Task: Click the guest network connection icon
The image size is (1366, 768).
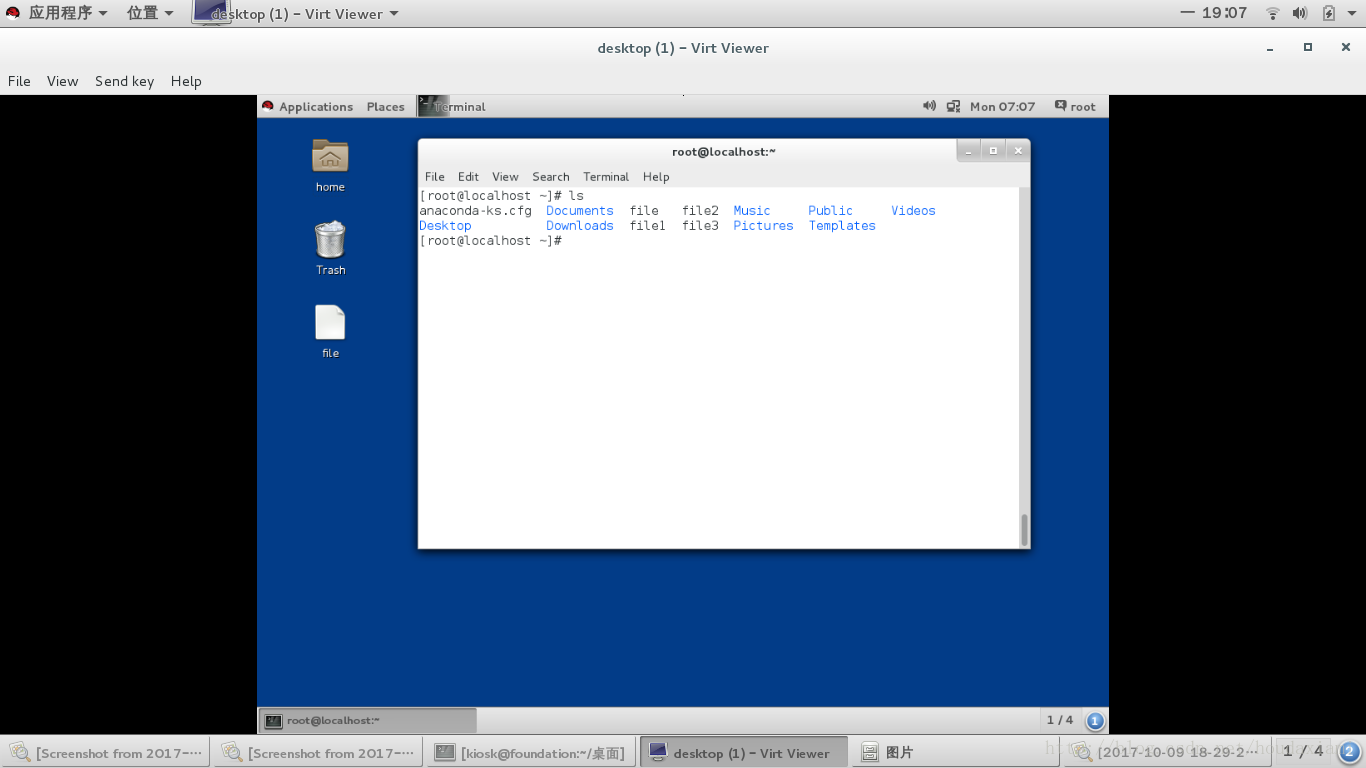Action: pos(952,106)
